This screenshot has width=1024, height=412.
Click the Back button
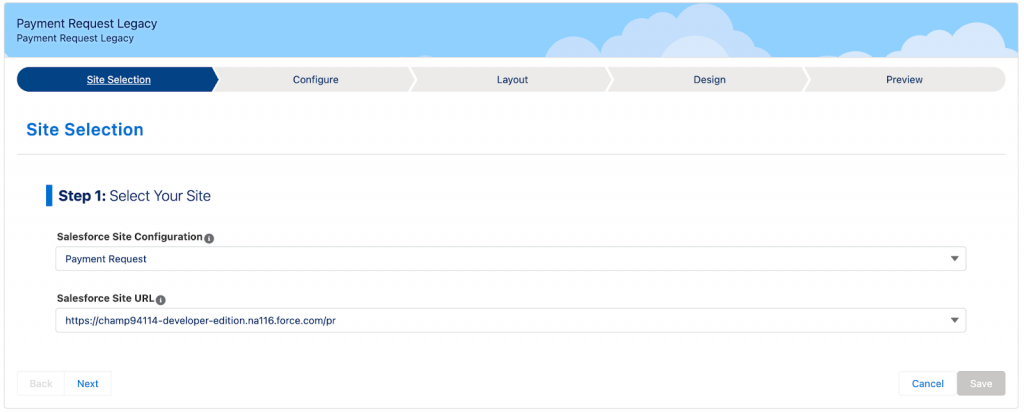tap(40, 383)
